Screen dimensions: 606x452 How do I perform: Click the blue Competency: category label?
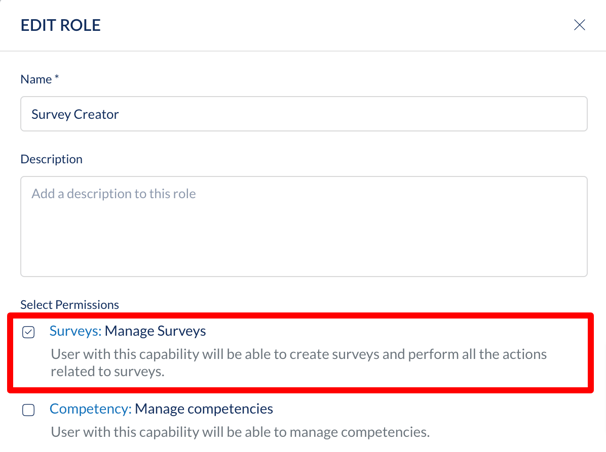90,409
